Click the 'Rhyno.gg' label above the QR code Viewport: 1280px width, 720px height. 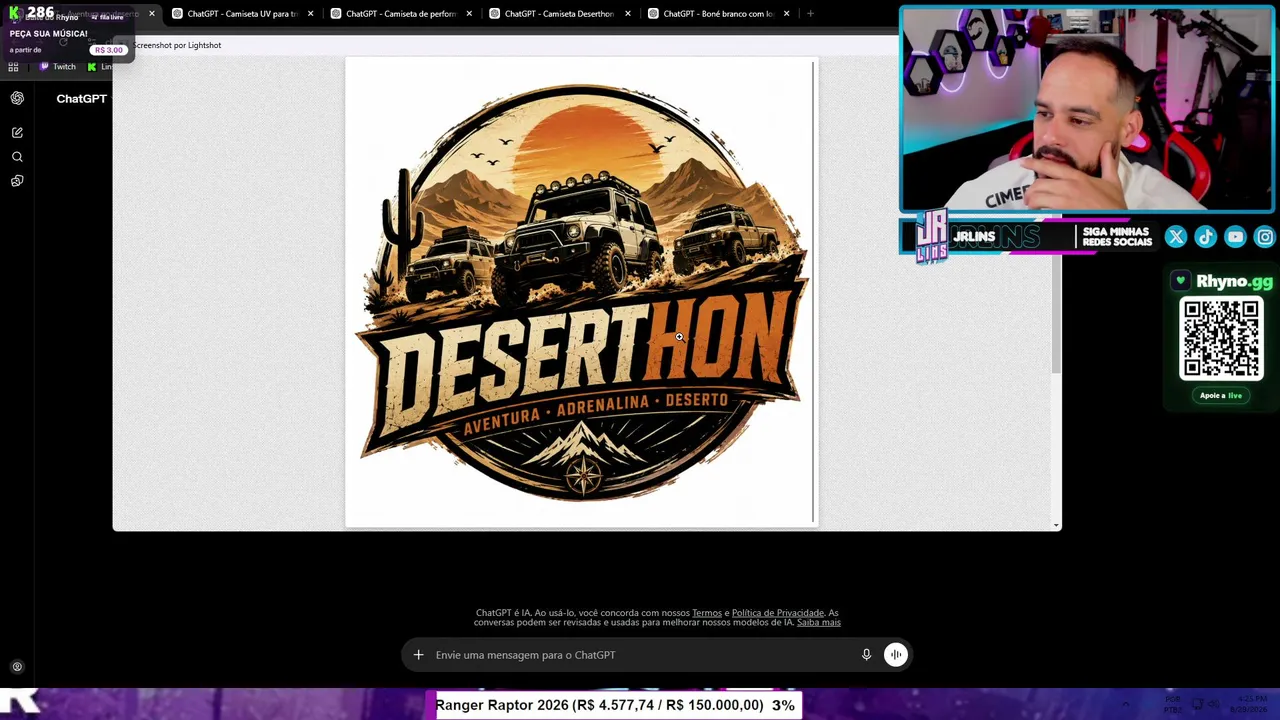point(1234,282)
